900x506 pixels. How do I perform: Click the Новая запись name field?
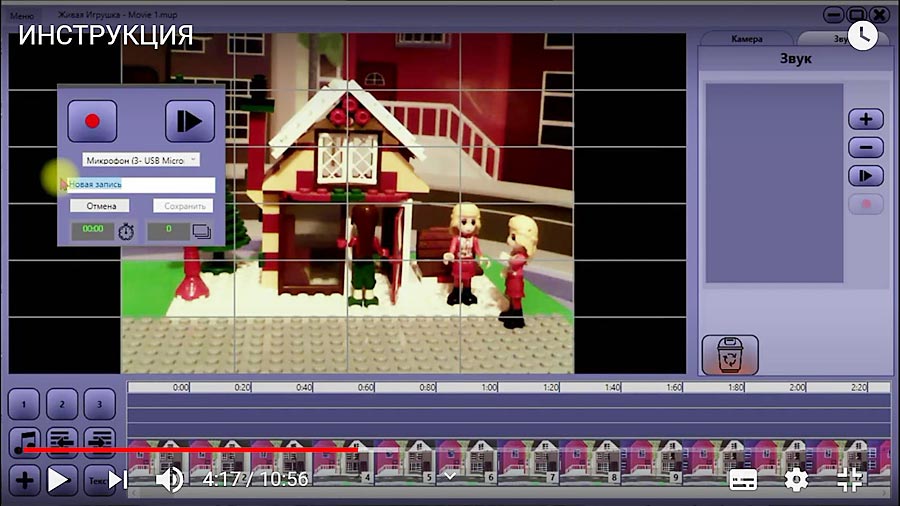coord(140,185)
